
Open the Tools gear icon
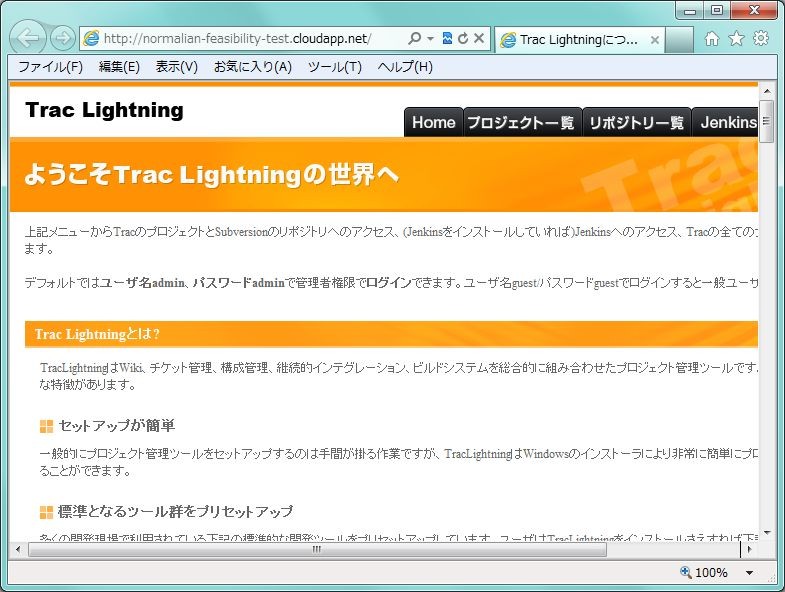click(760, 38)
